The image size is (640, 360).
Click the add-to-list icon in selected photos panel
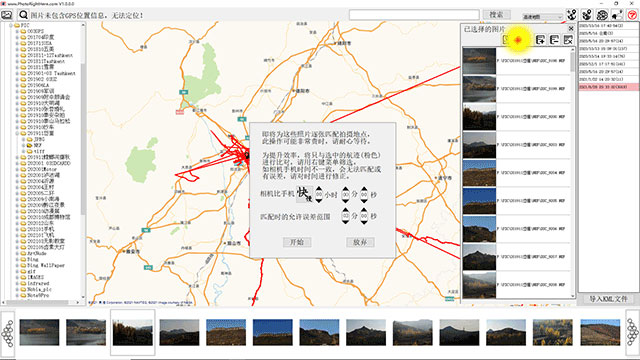pos(540,40)
